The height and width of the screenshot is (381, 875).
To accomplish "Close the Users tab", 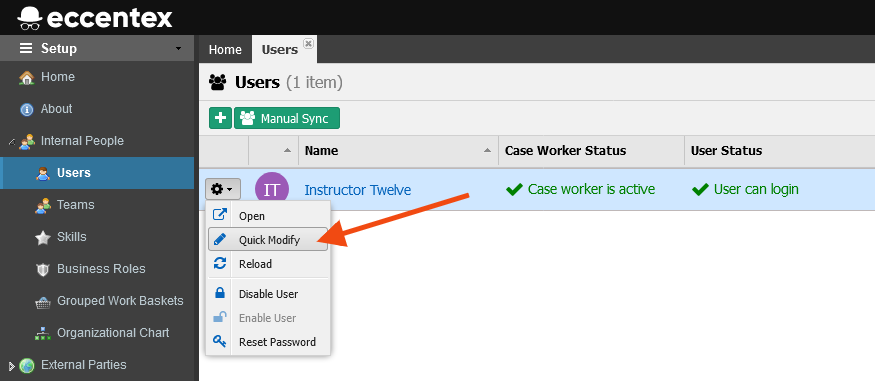I will (308, 44).
